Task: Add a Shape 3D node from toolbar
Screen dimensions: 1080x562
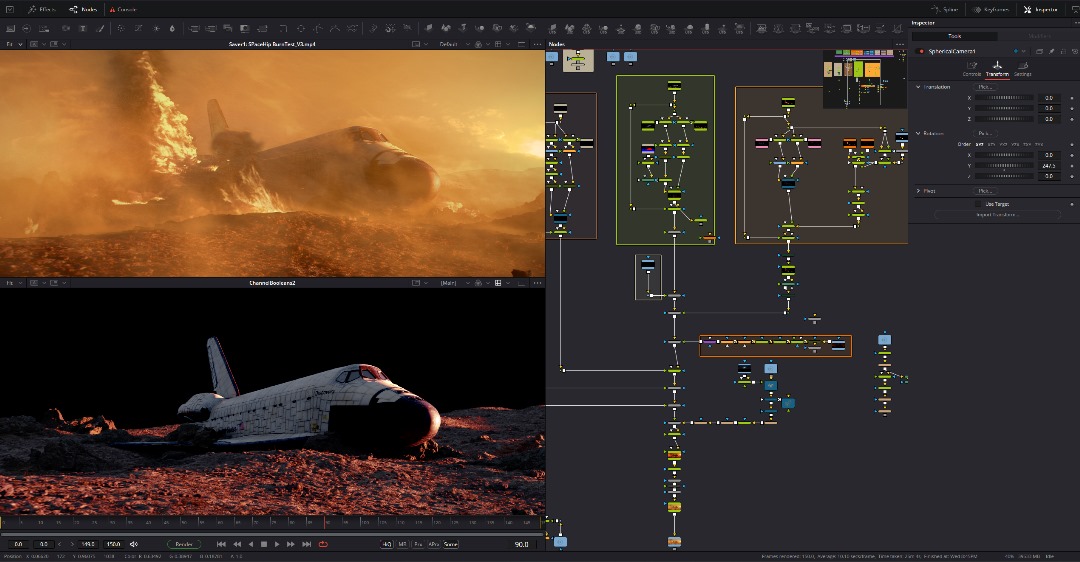Action: click(x=446, y=28)
